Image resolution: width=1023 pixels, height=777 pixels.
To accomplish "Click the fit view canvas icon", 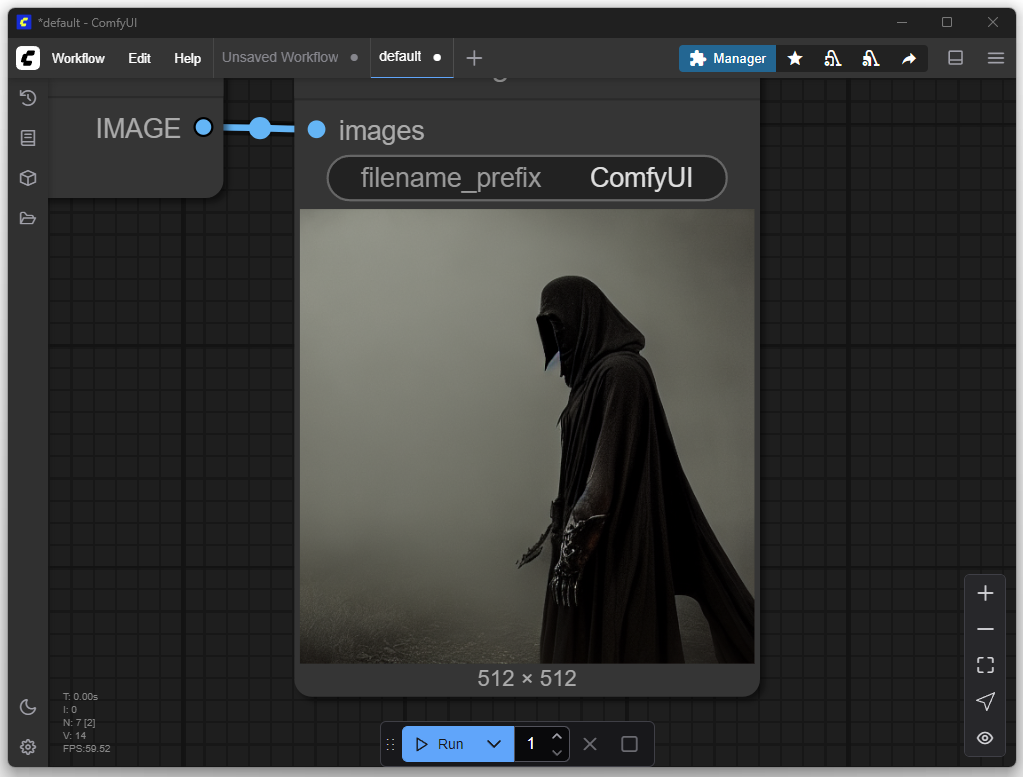I will (x=985, y=665).
